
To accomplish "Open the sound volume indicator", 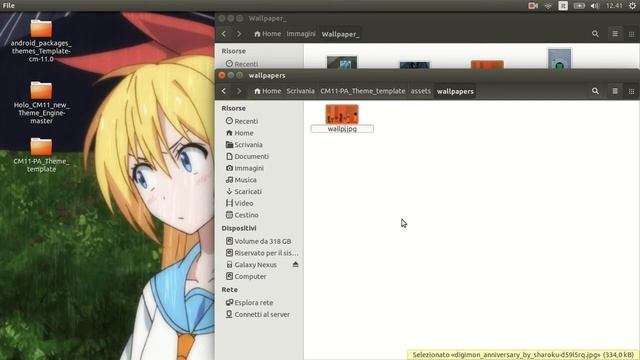I will coord(595,6).
